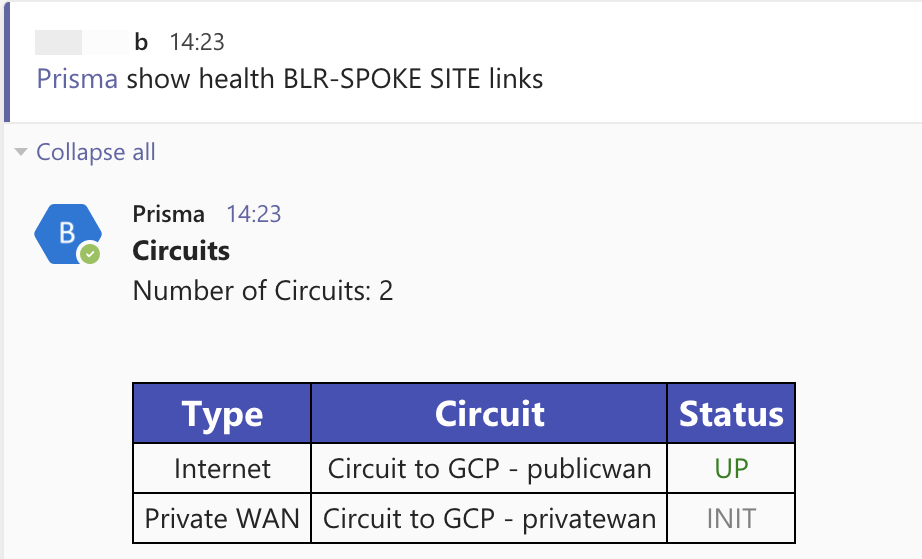Viewport: 922px width, 559px height.
Task: Click the Number of Circuits: 2 text
Action: [263, 291]
